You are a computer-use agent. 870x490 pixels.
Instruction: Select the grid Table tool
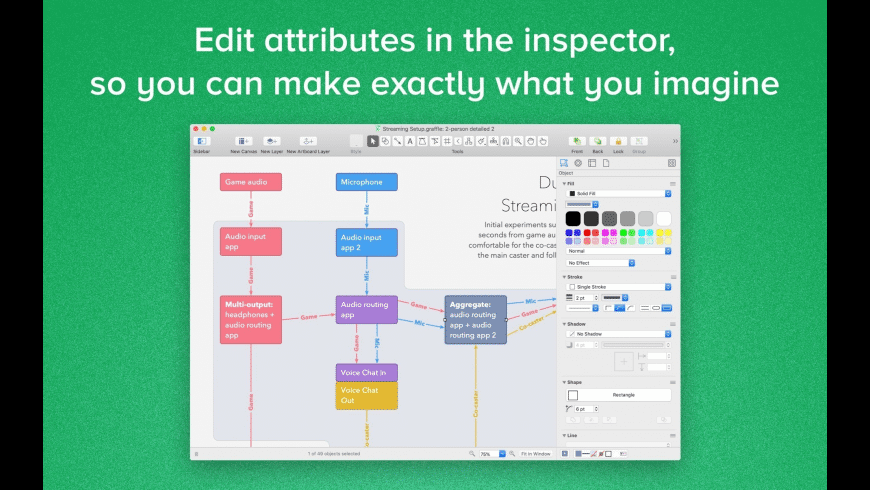pos(447,142)
